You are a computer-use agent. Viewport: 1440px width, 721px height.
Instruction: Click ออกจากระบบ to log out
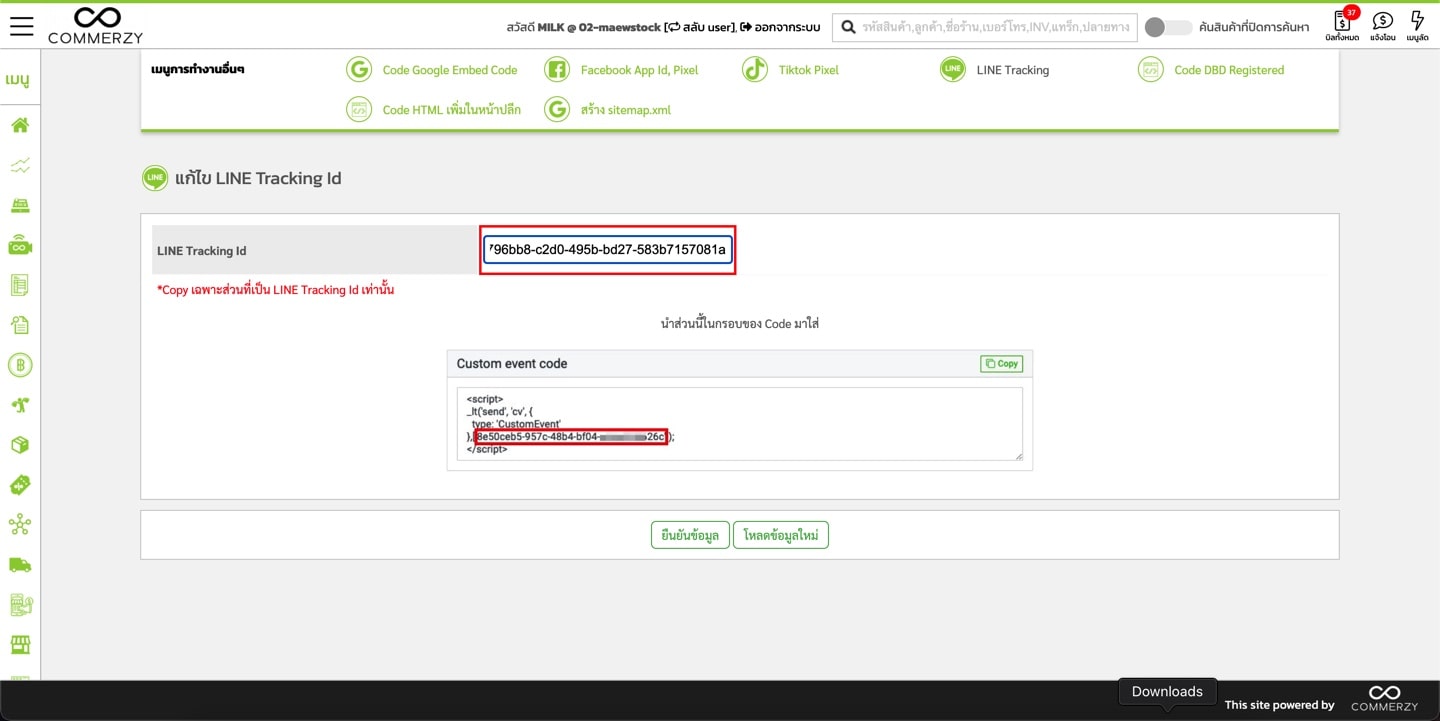(x=781, y=27)
